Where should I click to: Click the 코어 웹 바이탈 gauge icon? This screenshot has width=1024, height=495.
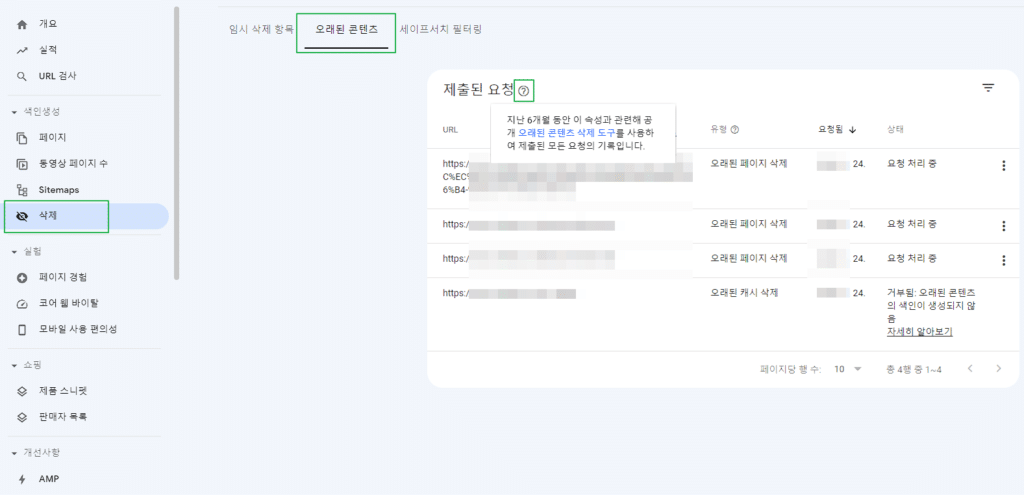(x=22, y=304)
